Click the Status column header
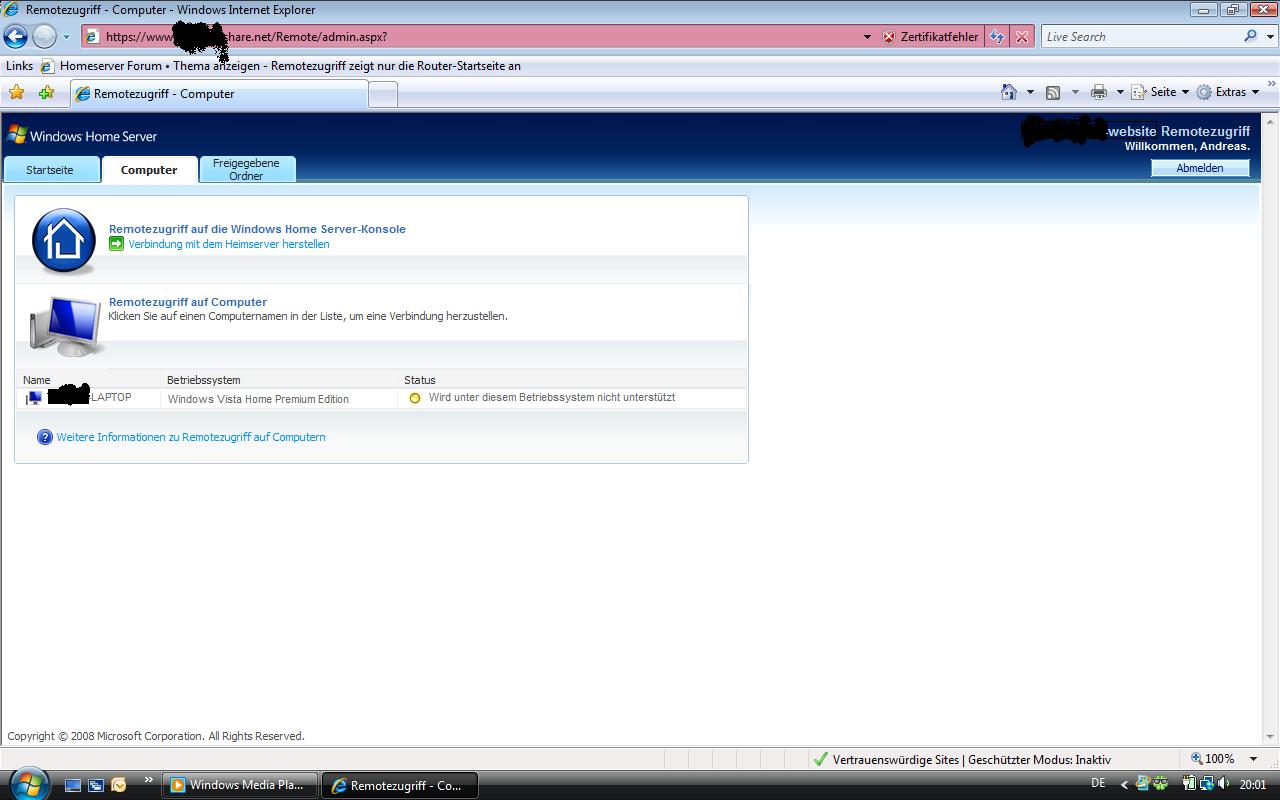This screenshot has height=800, width=1280. pyautogui.click(x=420, y=380)
